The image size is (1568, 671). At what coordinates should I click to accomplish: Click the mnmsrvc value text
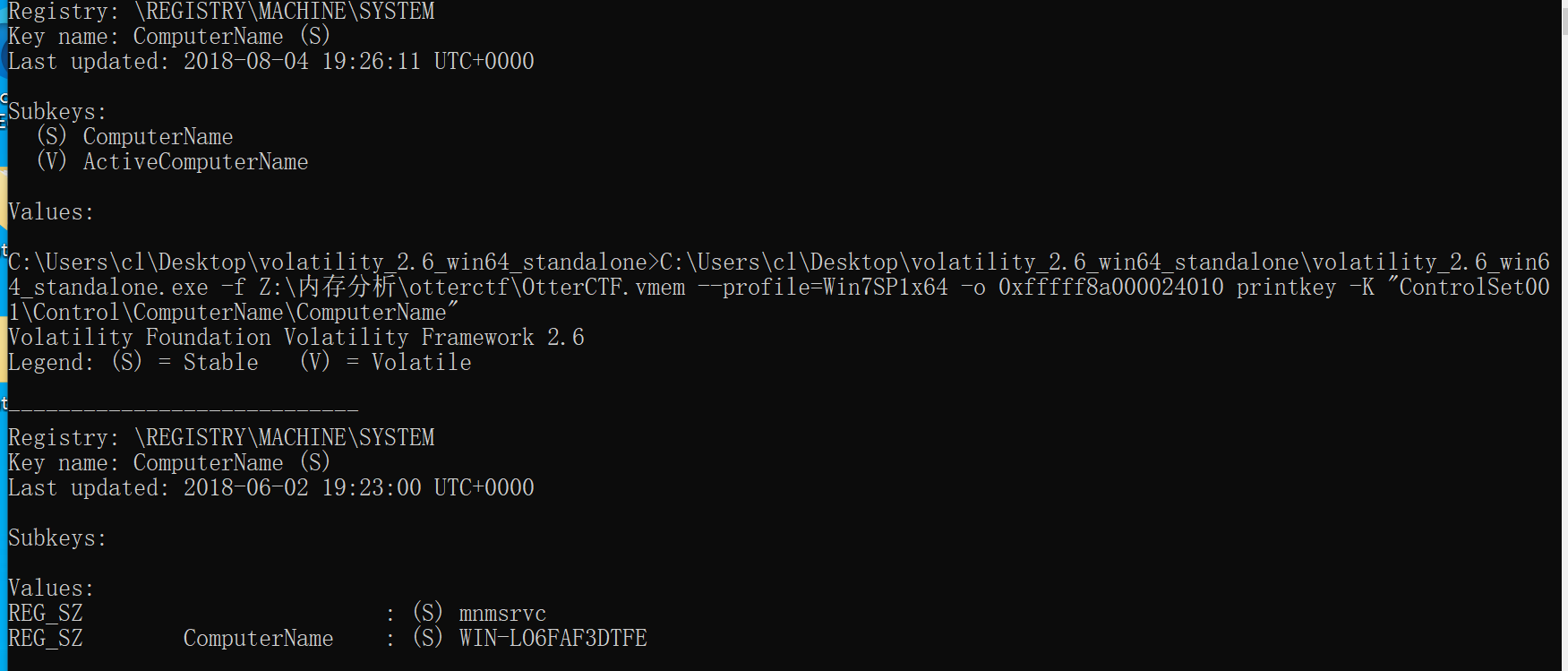pos(501,614)
